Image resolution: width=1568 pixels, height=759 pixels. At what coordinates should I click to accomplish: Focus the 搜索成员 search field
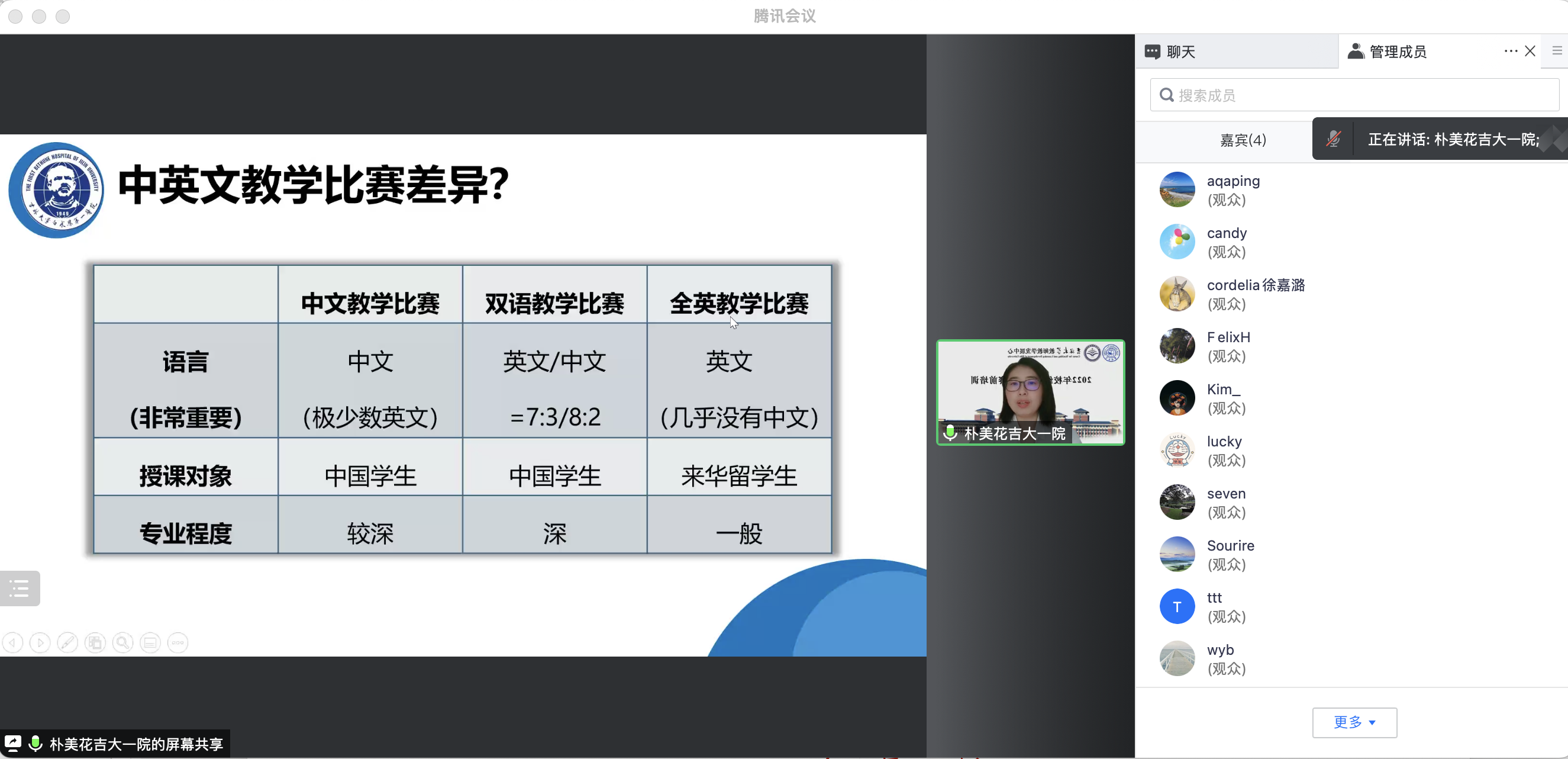click(x=1354, y=95)
